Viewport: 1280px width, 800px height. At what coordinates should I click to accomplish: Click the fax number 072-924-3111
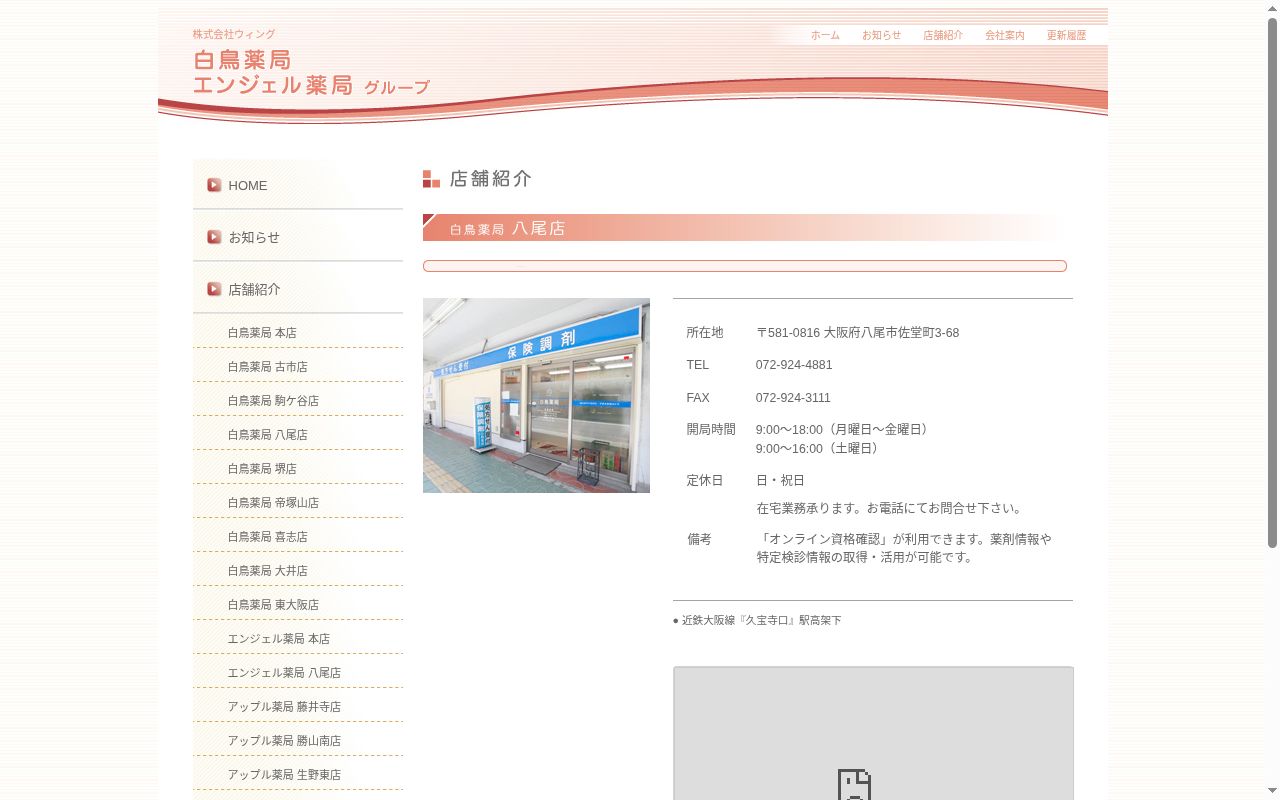pos(793,398)
